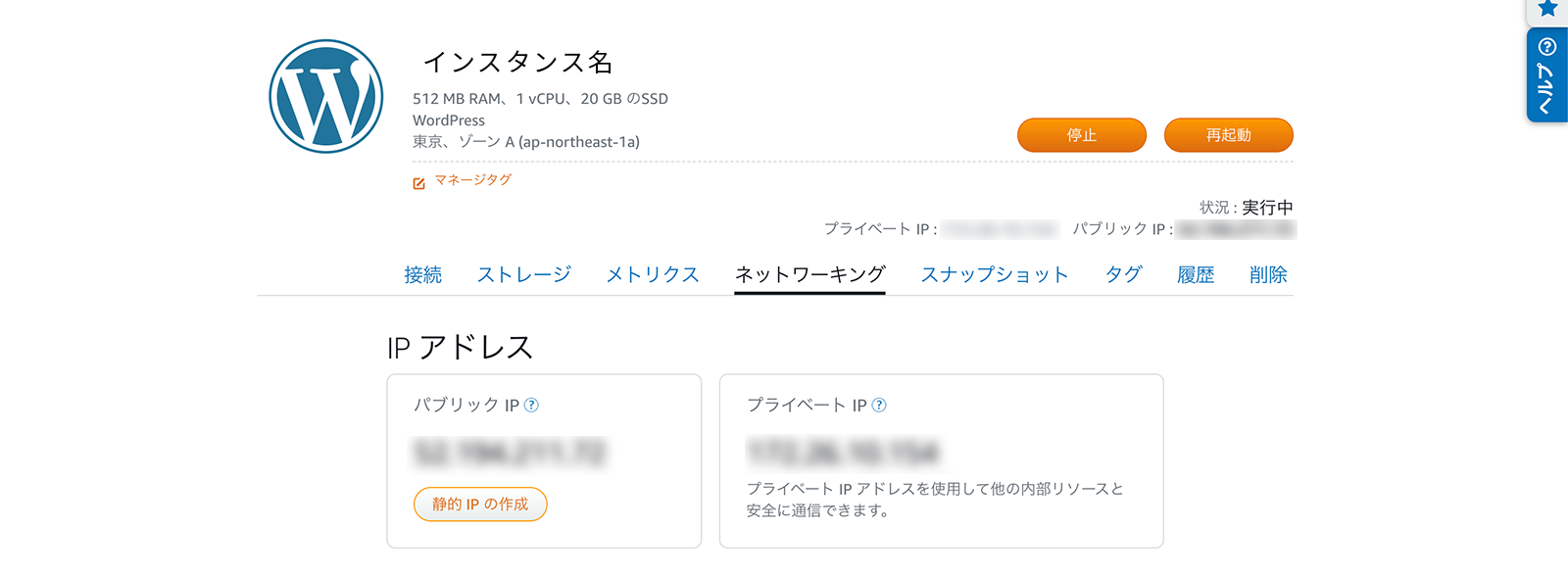1568x576 pixels.
Task: Select the ネットワーキング tab
Action: click(x=810, y=275)
